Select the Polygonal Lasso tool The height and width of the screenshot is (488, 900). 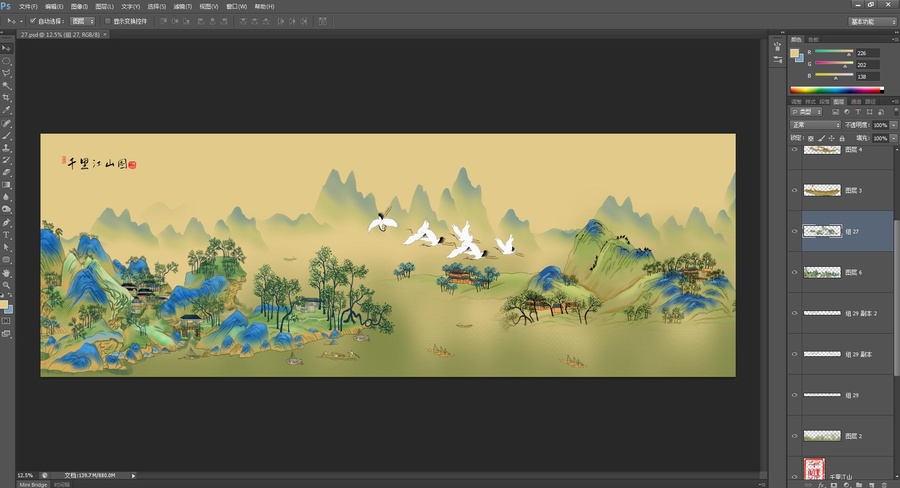pyautogui.click(x=6, y=73)
